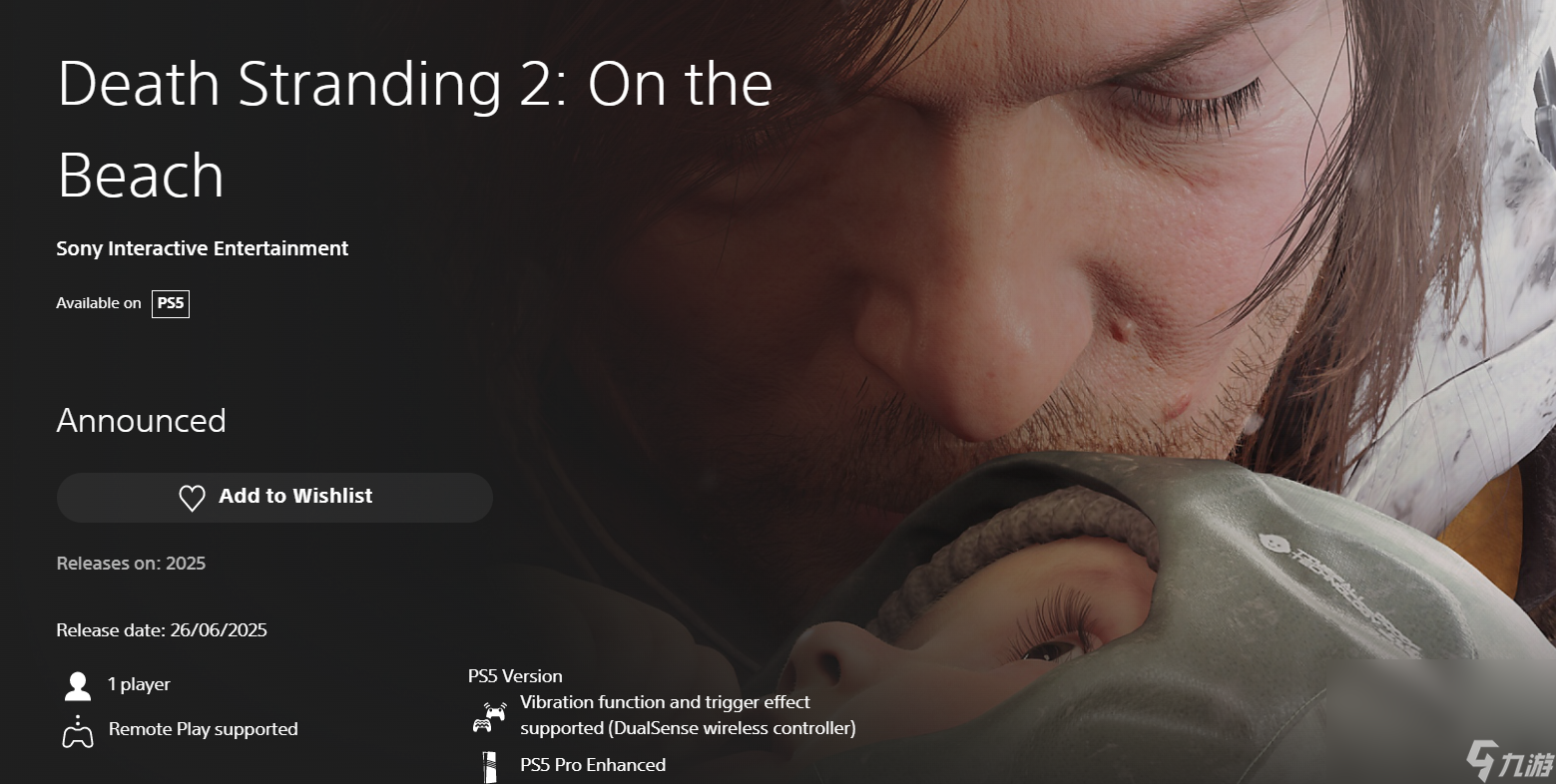Screen dimensions: 1556x784
Task: Add Death Stranding 2 to Wishlist
Action: pyautogui.click(x=274, y=497)
